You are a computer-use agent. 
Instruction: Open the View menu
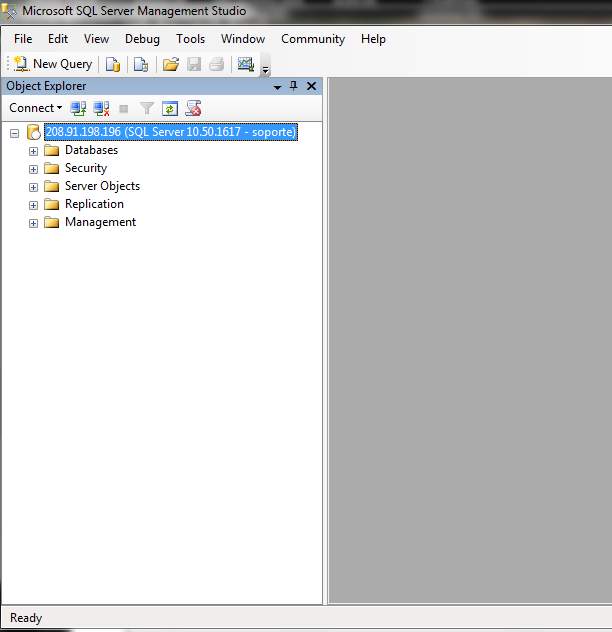(x=96, y=39)
